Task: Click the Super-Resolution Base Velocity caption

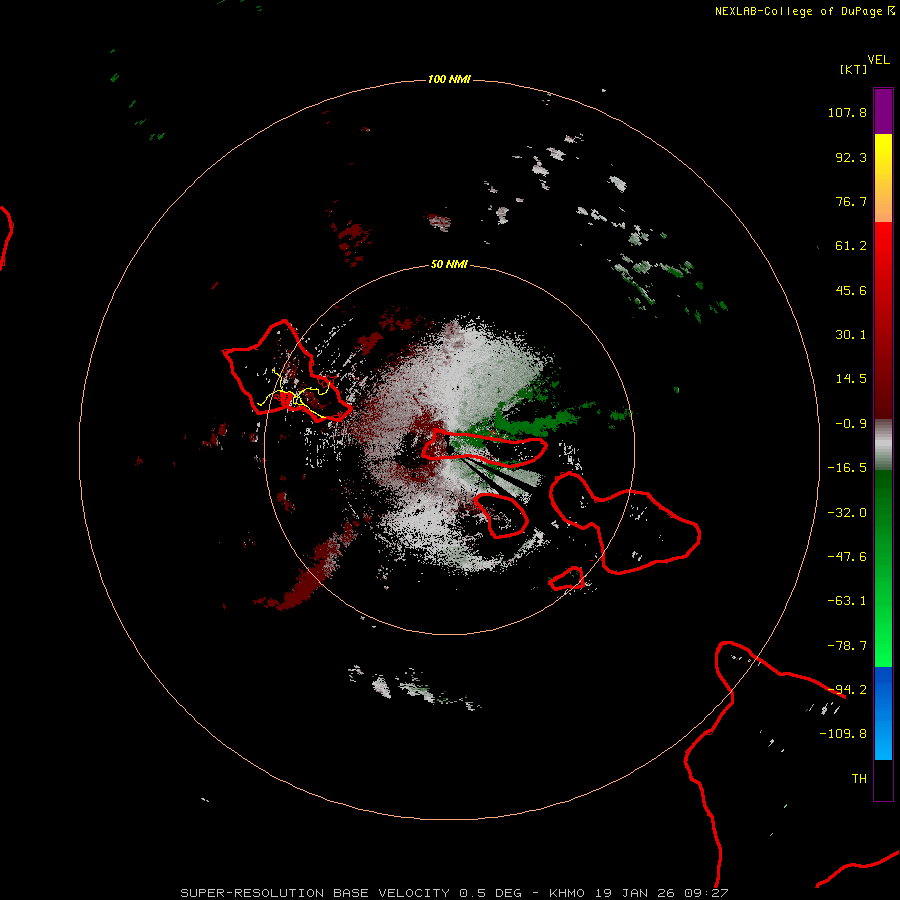Action: coord(455,893)
